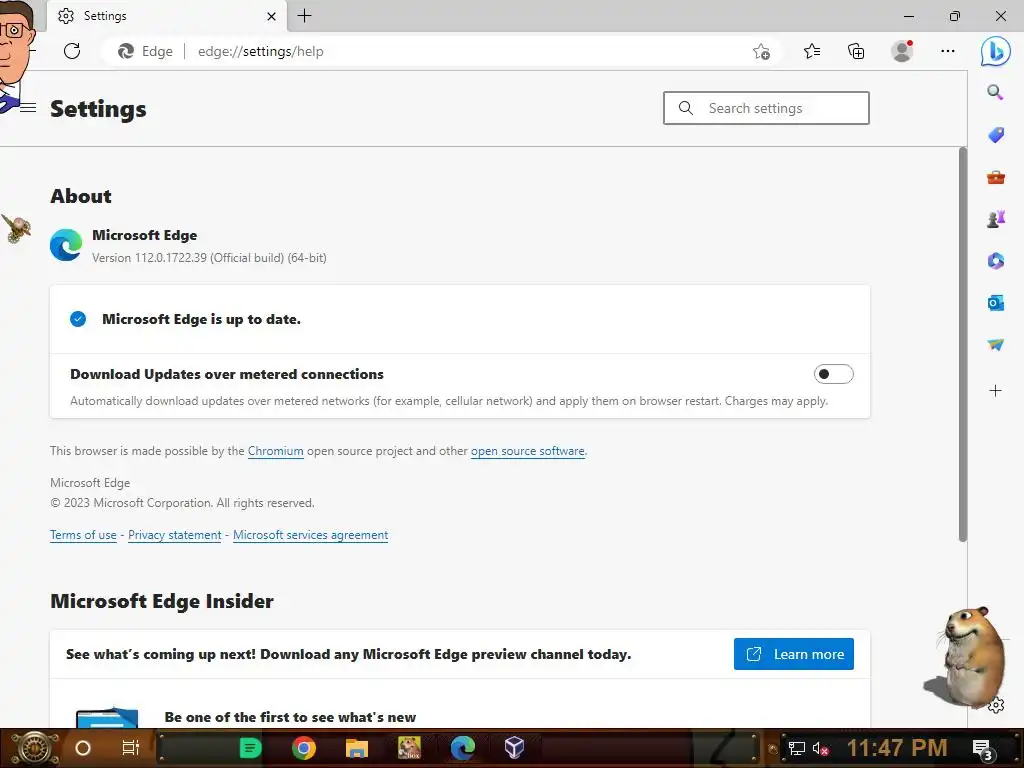Open the notification center with 3 badge
Image resolution: width=1024 pixels, height=768 pixels.
(x=982, y=750)
